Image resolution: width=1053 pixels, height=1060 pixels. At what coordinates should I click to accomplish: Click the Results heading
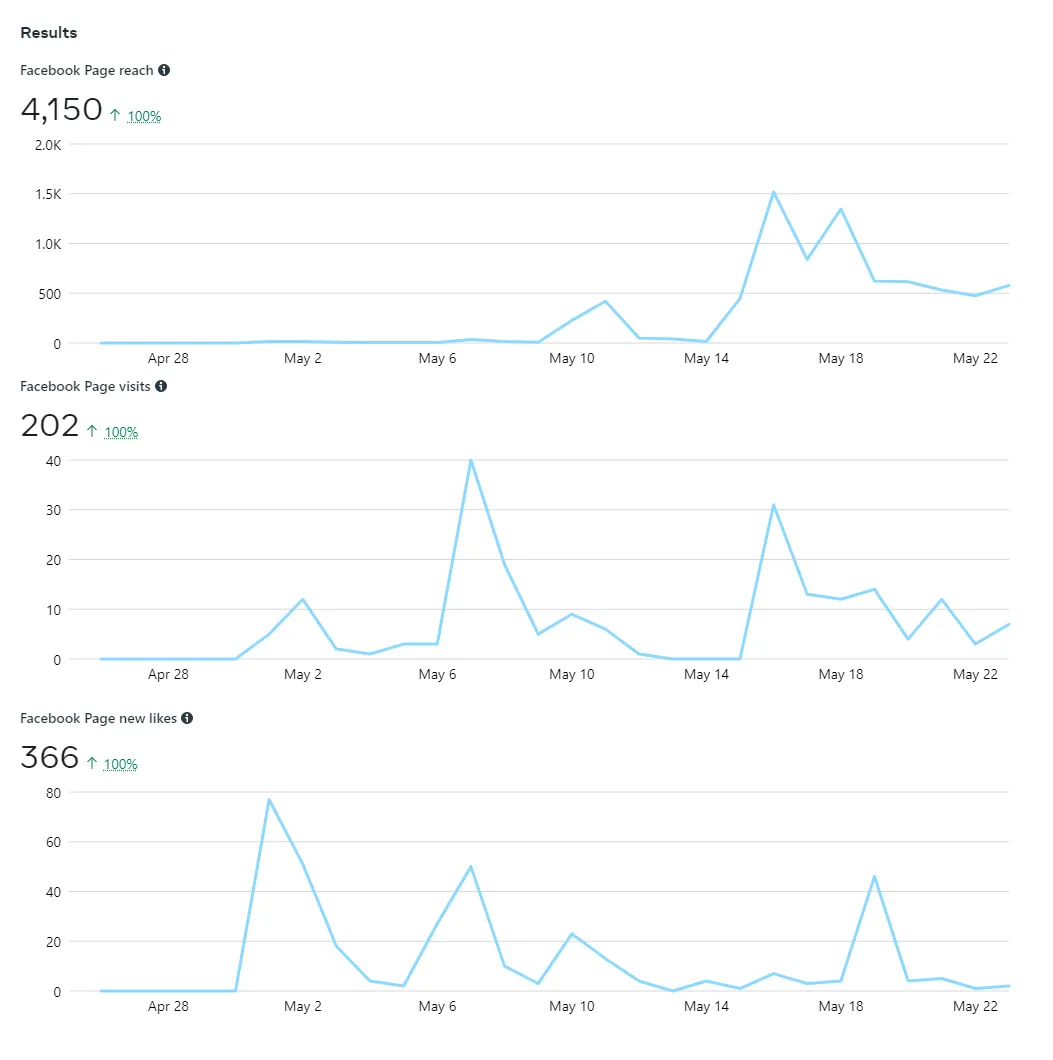pos(48,33)
